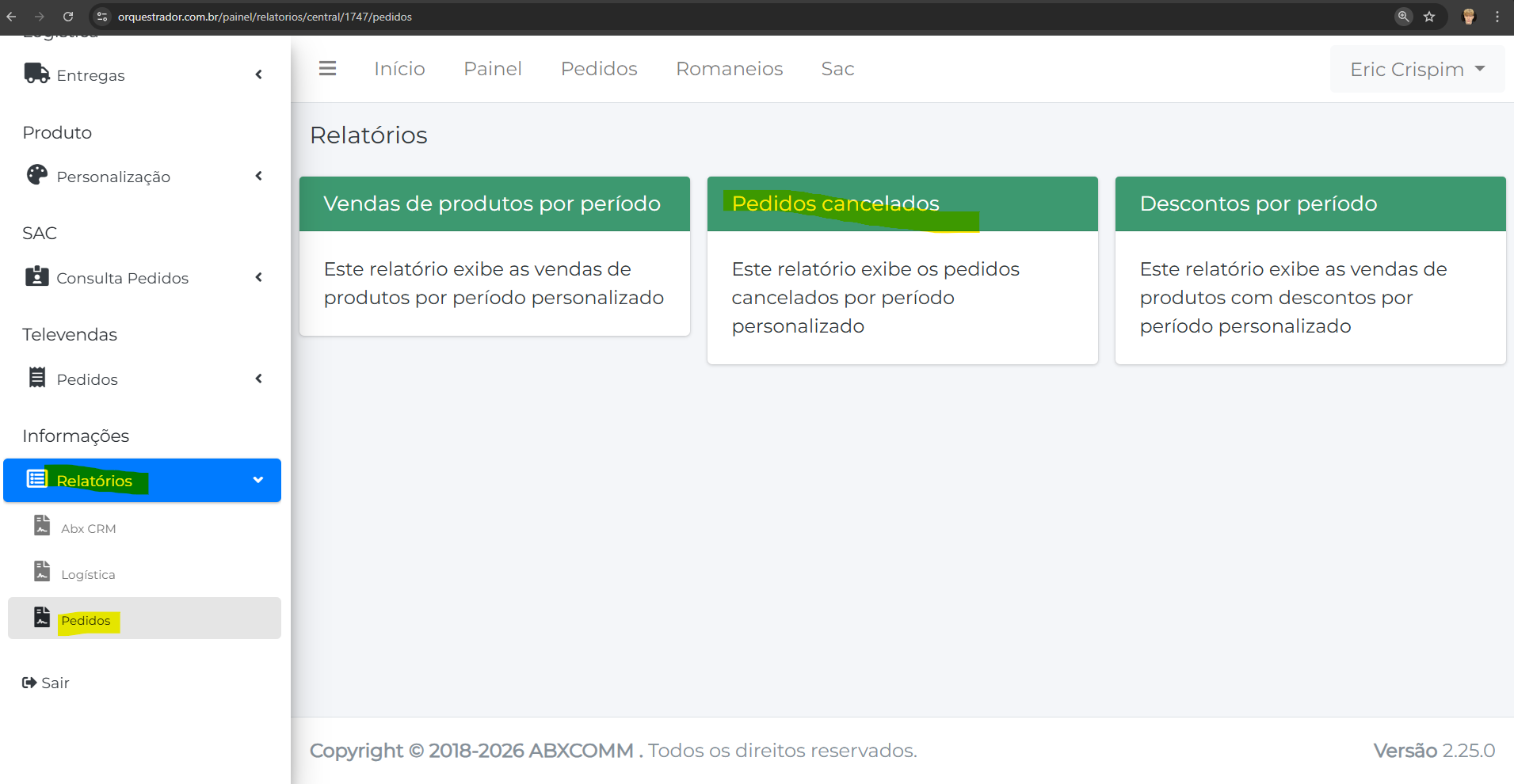Click the Consulta Pedidos clipboard icon
This screenshot has height=784, width=1514.
36,276
